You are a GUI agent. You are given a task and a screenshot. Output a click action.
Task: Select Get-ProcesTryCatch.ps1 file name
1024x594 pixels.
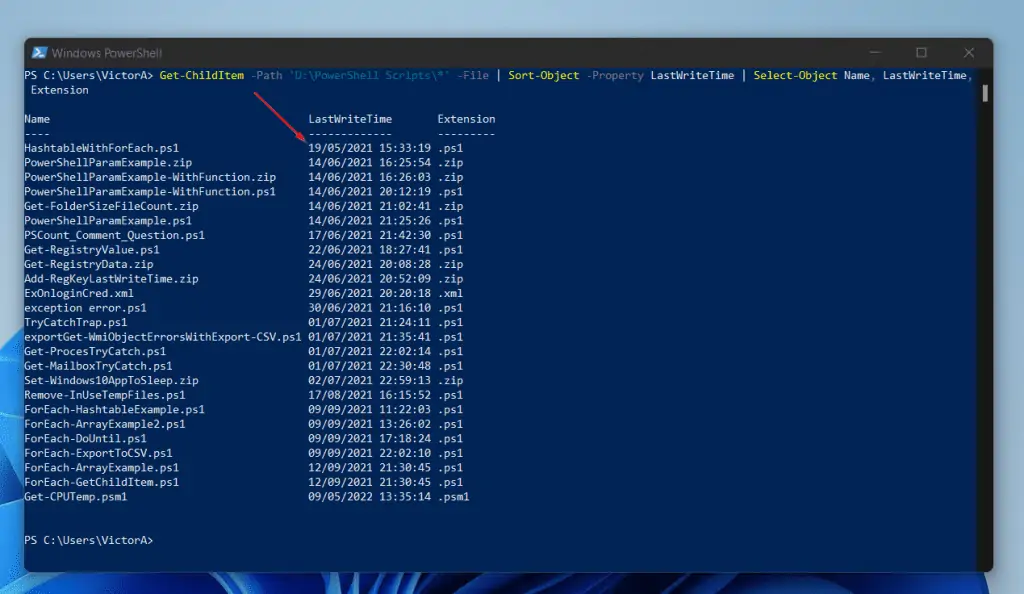click(x=95, y=351)
